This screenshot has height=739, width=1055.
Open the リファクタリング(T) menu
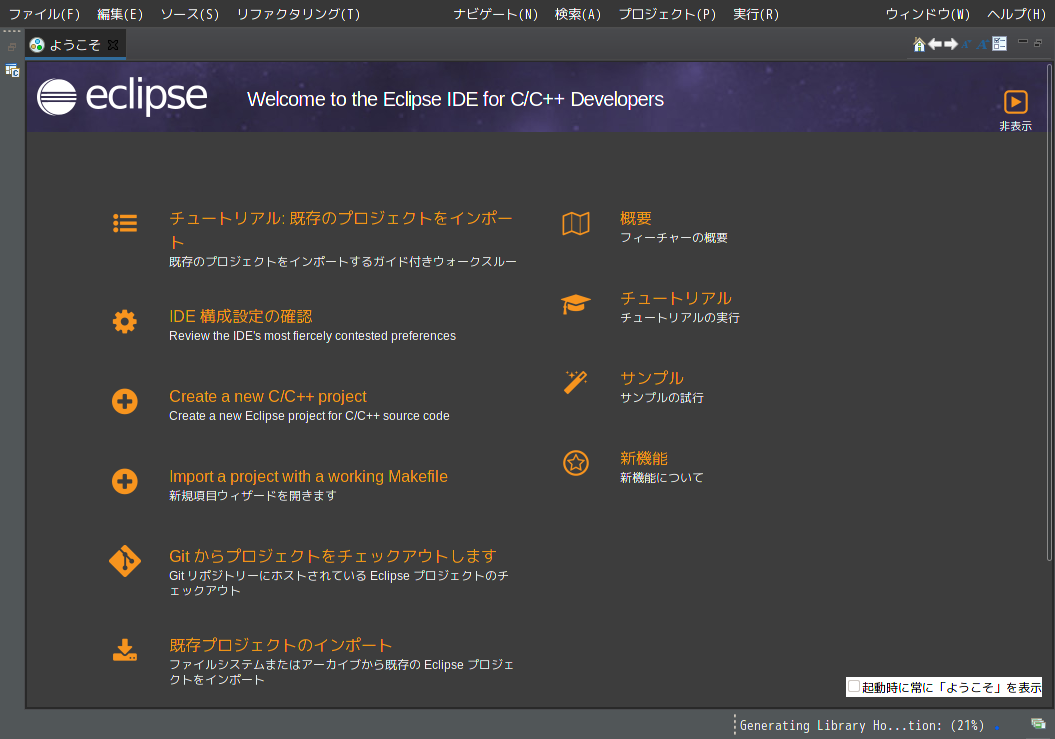(x=299, y=14)
